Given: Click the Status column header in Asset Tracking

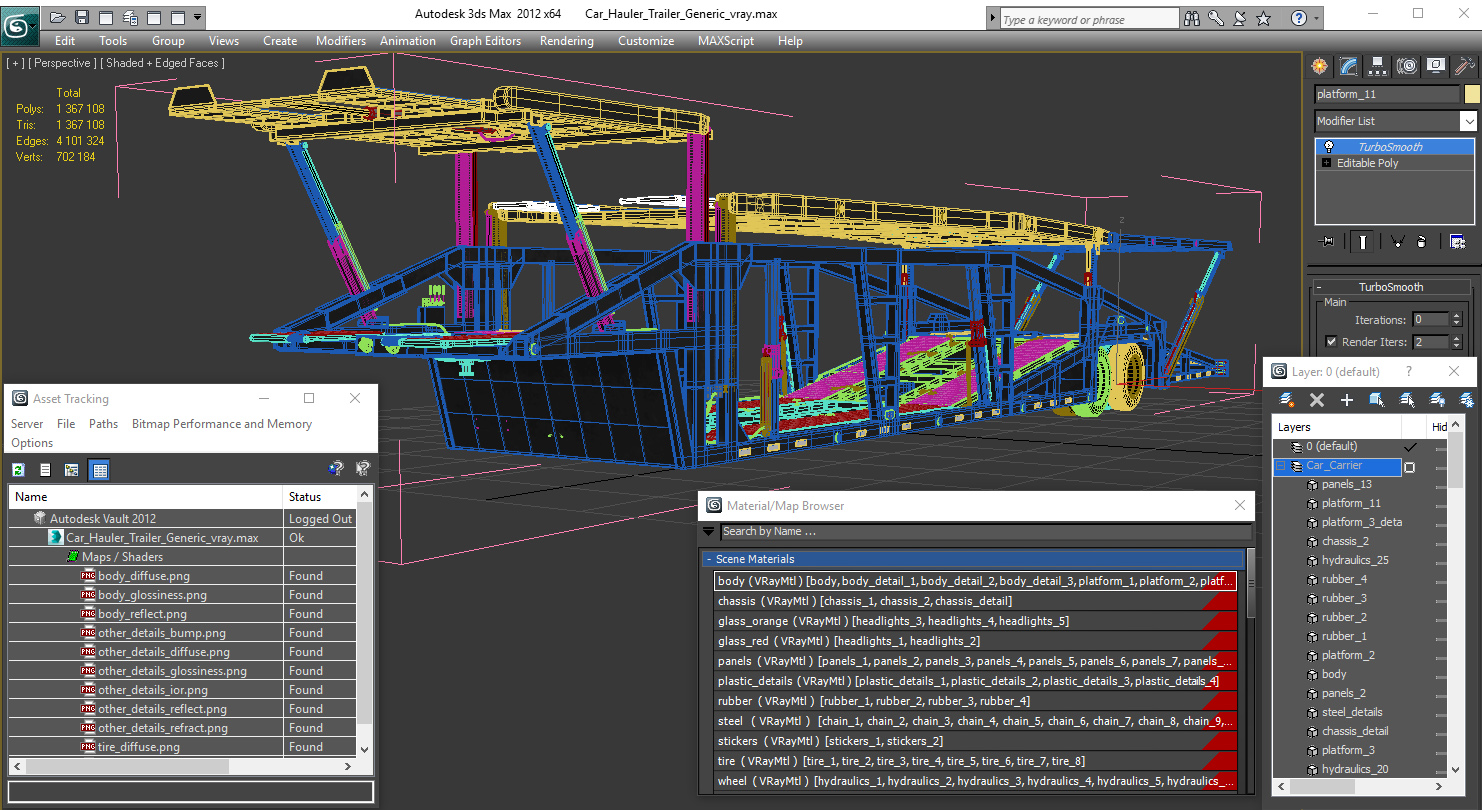Looking at the screenshot, I should (x=320, y=497).
